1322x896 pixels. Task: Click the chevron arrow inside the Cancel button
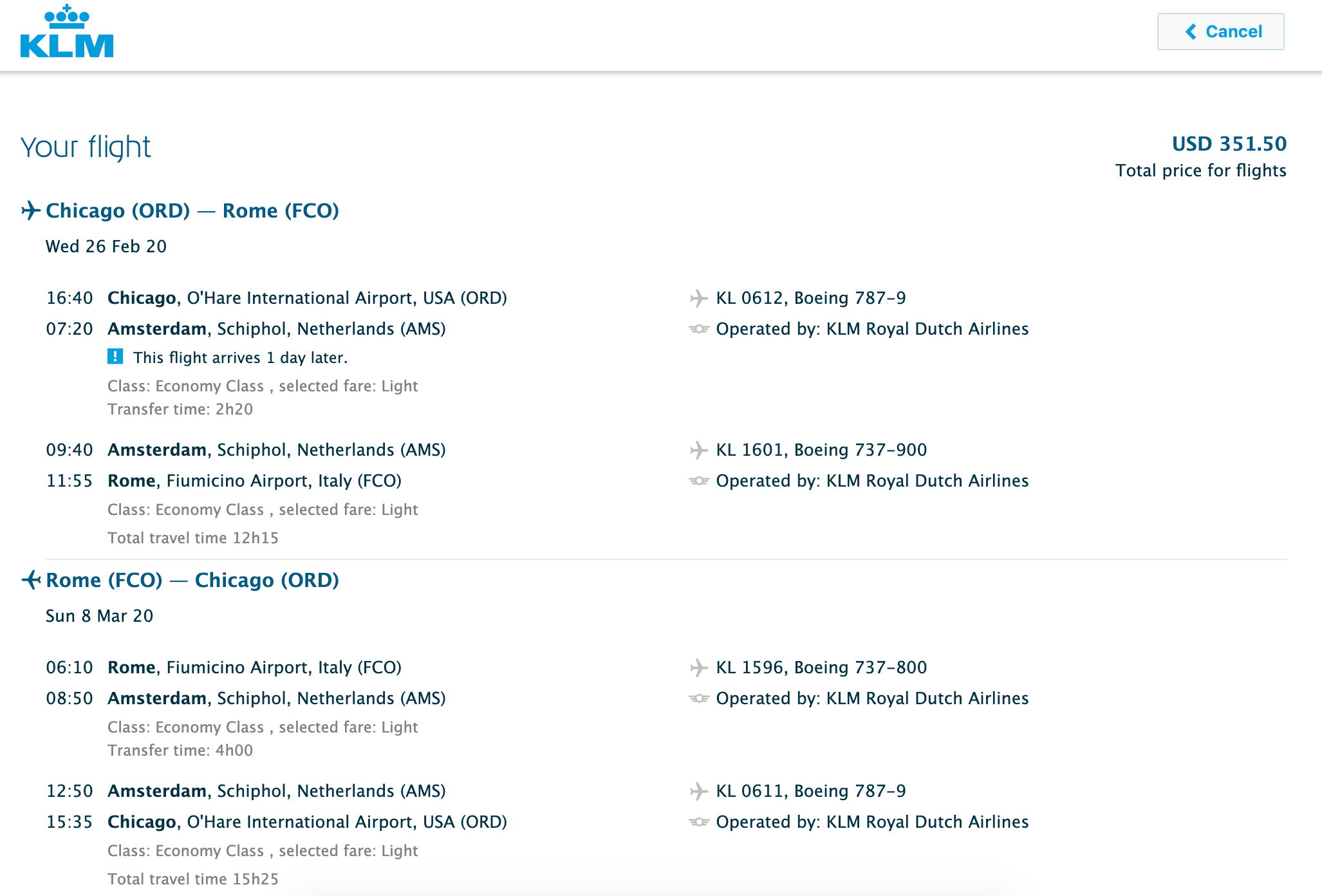pos(1191,32)
